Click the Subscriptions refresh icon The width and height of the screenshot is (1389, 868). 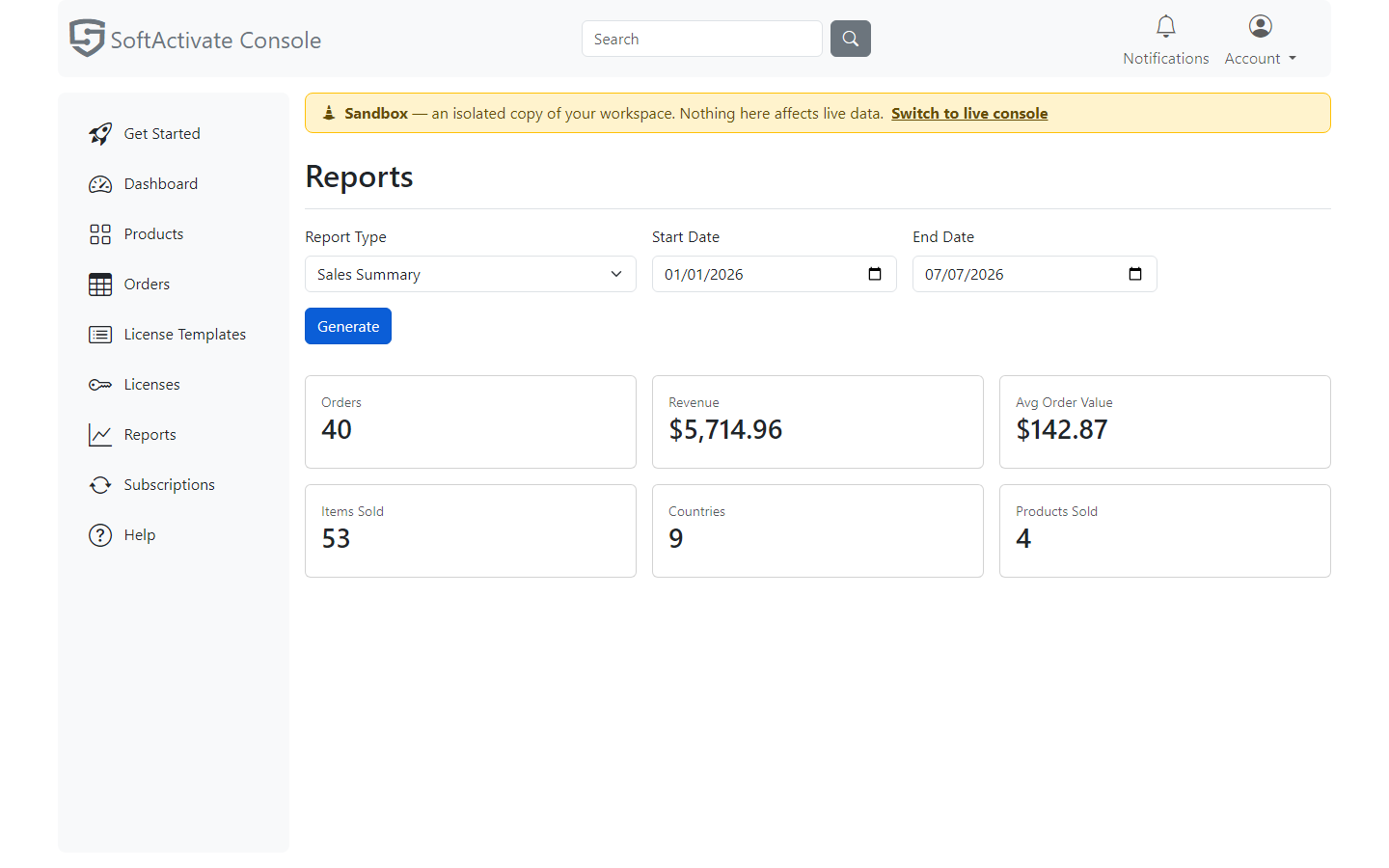point(100,485)
